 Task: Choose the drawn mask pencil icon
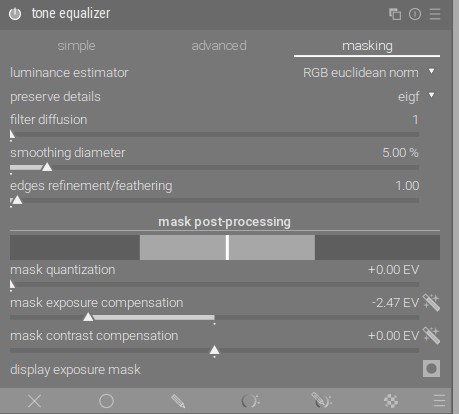(178, 401)
